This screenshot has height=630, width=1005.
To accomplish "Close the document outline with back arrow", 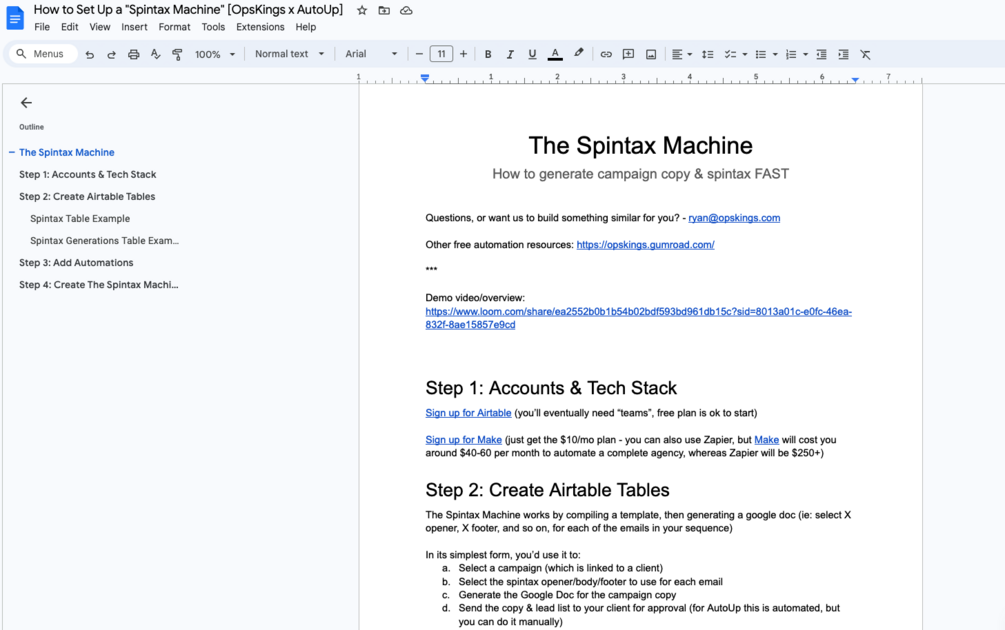I will click(26, 103).
